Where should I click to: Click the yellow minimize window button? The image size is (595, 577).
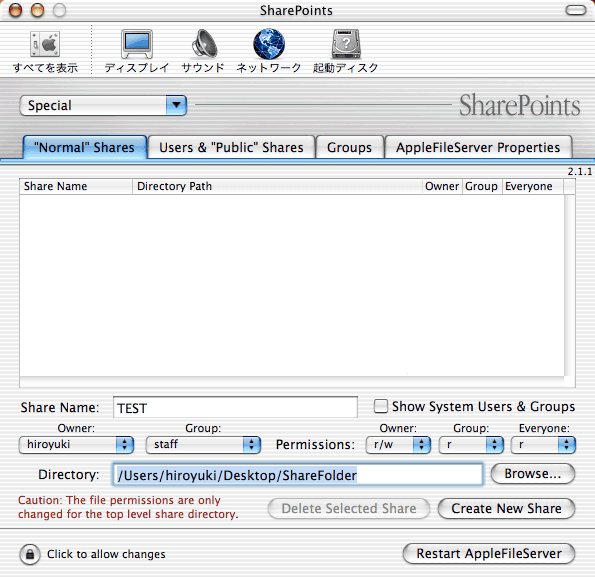point(37,10)
